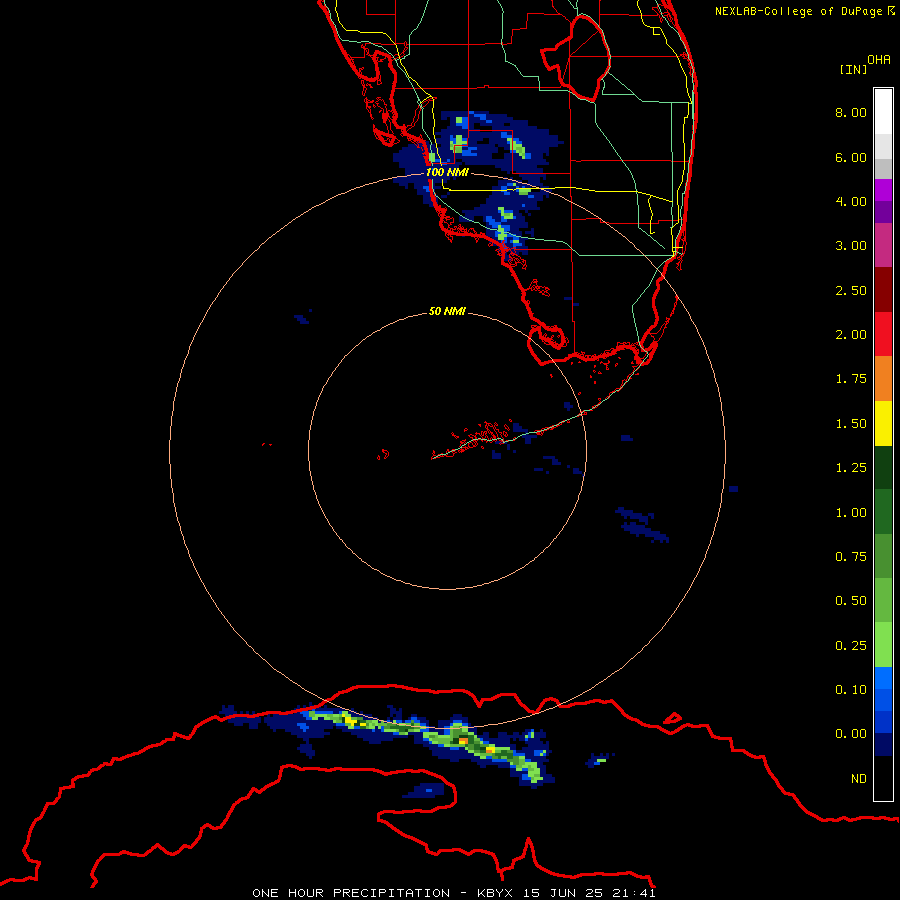Click the 1.00 scale value
The width and height of the screenshot is (900, 900).
click(x=851, y=513)
